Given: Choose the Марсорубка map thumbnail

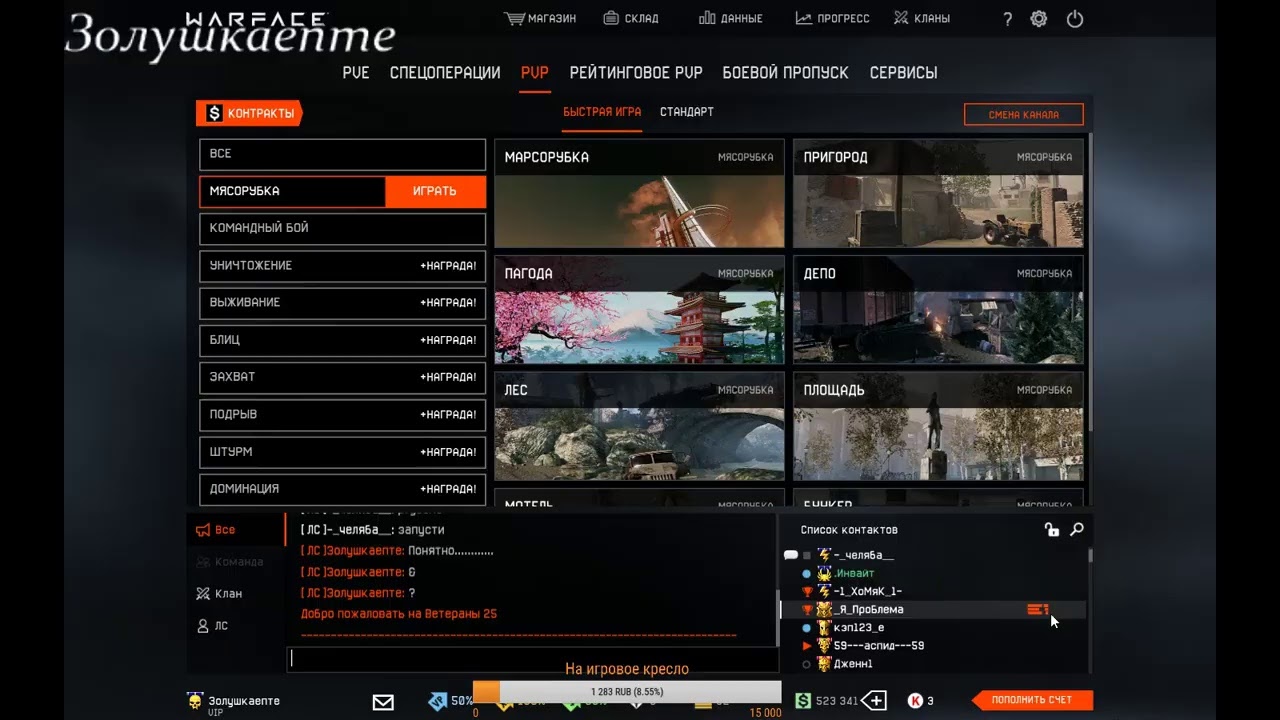Looking at the screenshot, I should 639,194.
